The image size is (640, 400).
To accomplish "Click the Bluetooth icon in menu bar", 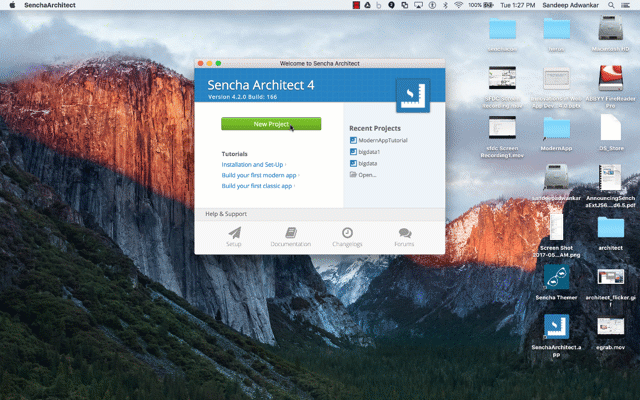I will (x=446, y=5).
